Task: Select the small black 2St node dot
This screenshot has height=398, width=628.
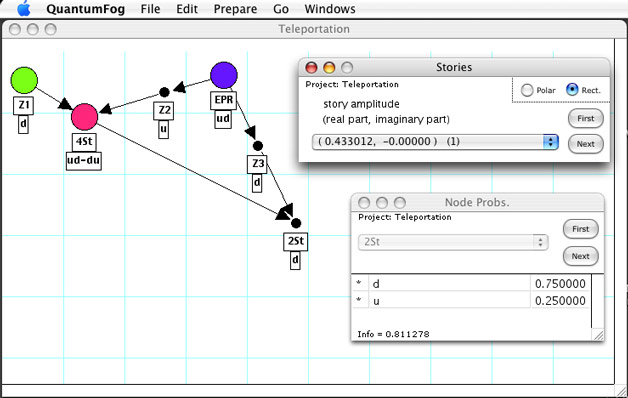Action: (296, 223)
